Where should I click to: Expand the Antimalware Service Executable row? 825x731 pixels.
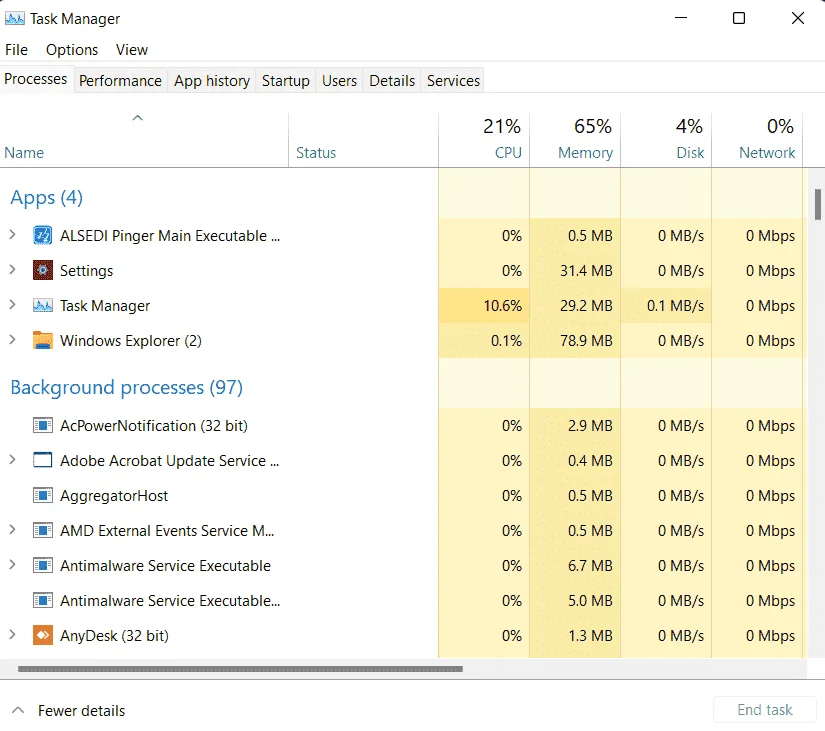pos(13,565)
